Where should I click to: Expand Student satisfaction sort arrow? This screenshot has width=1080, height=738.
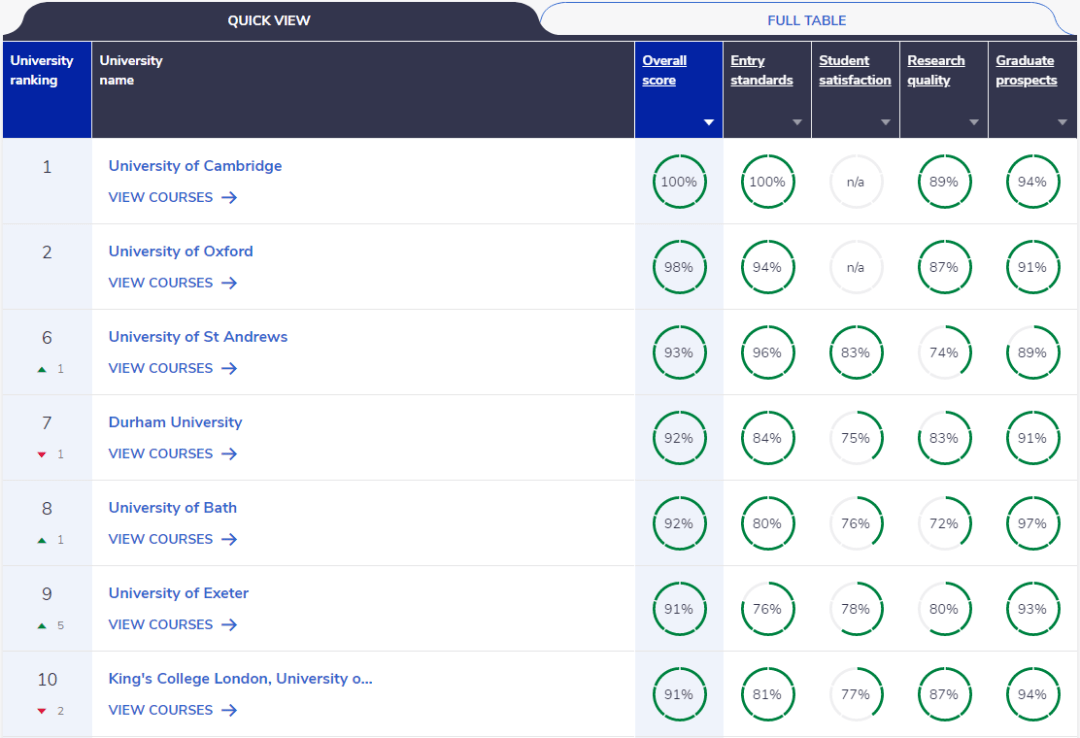(x=885, y=122)
